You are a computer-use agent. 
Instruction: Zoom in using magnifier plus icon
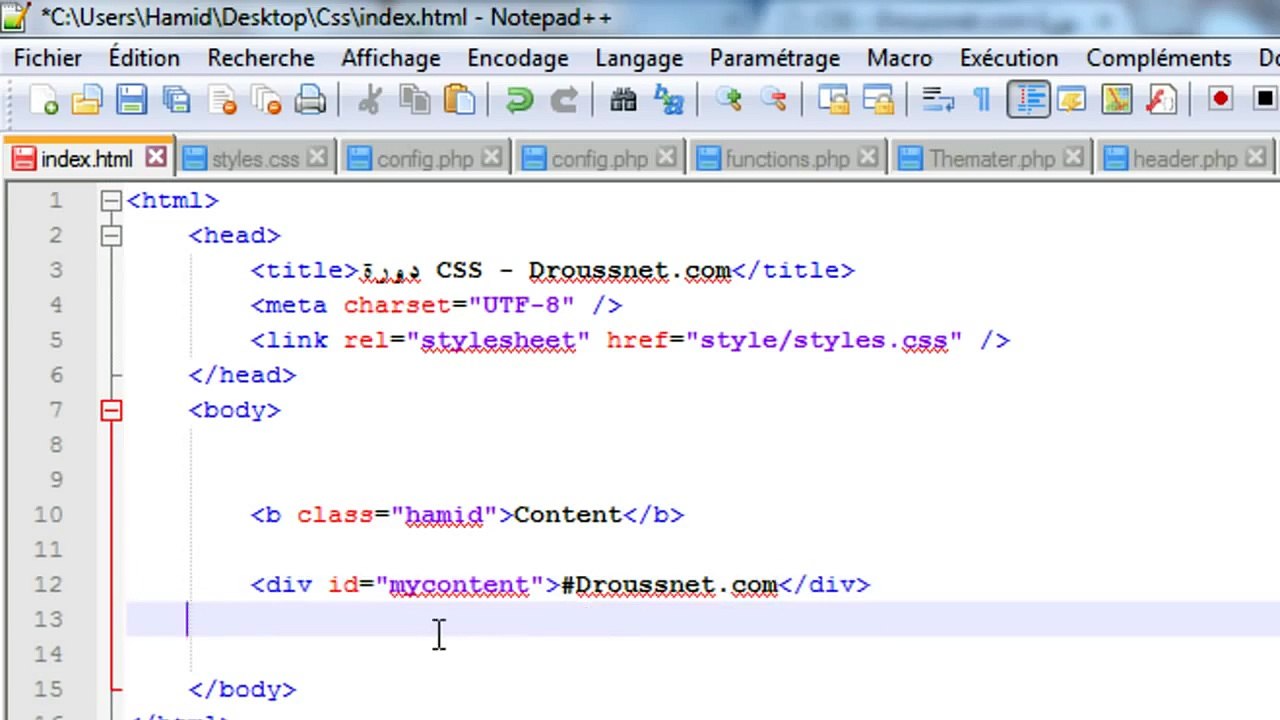[728, 100]
